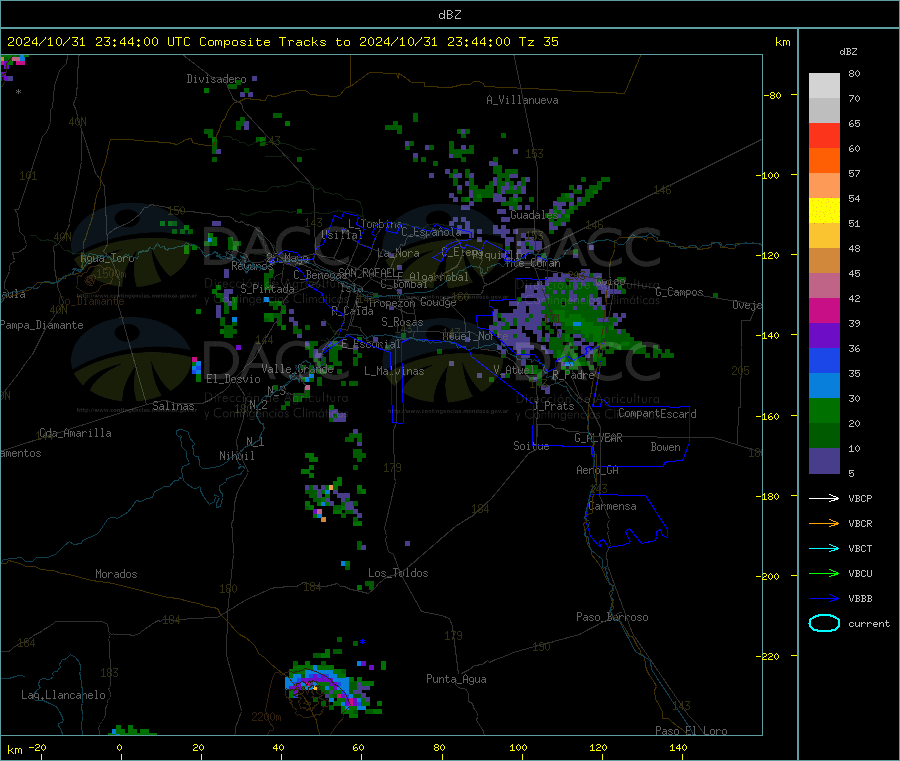The image size is (900, 761).
Task: Click the J_Prats location label
Action: tap(554, 406)
